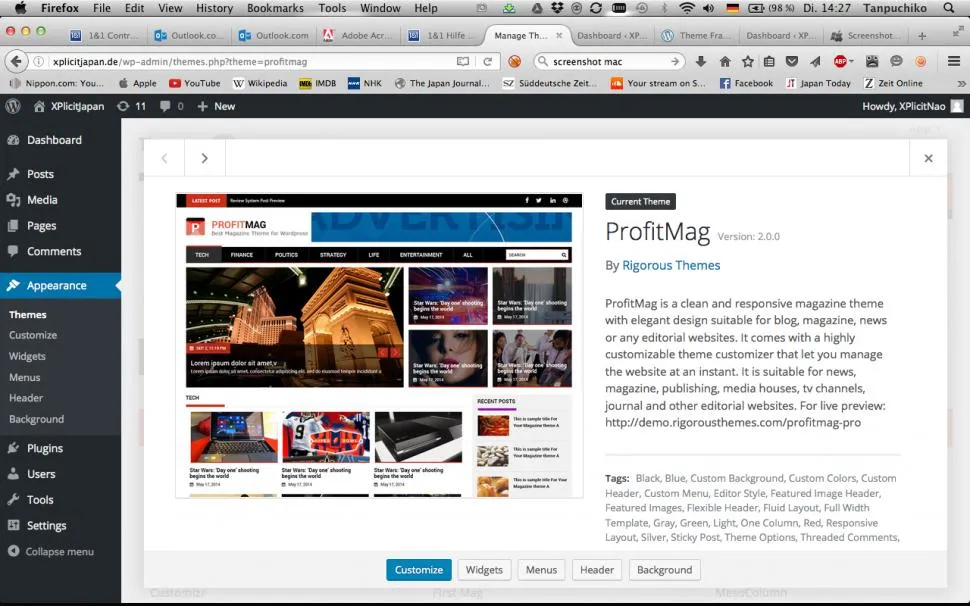Screen dimensions: 970x606
Task: Click the volume icon in menu bar
Action: coord(708,8)
